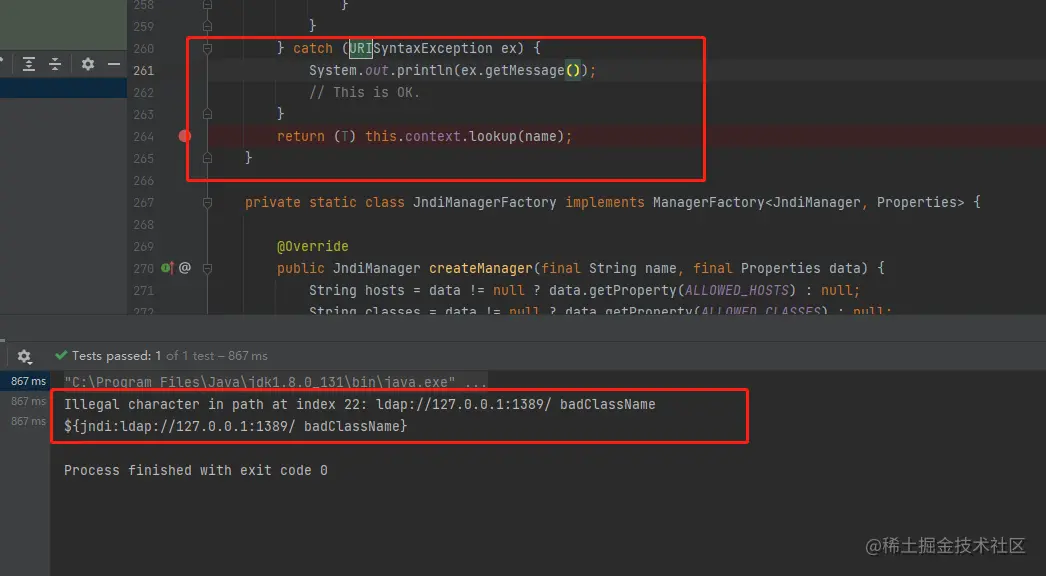Viewport: 1046px width, 576px height.
Task: Click line number 268 in the gutter
Action: pyautogui.click(x=143, y=224)
